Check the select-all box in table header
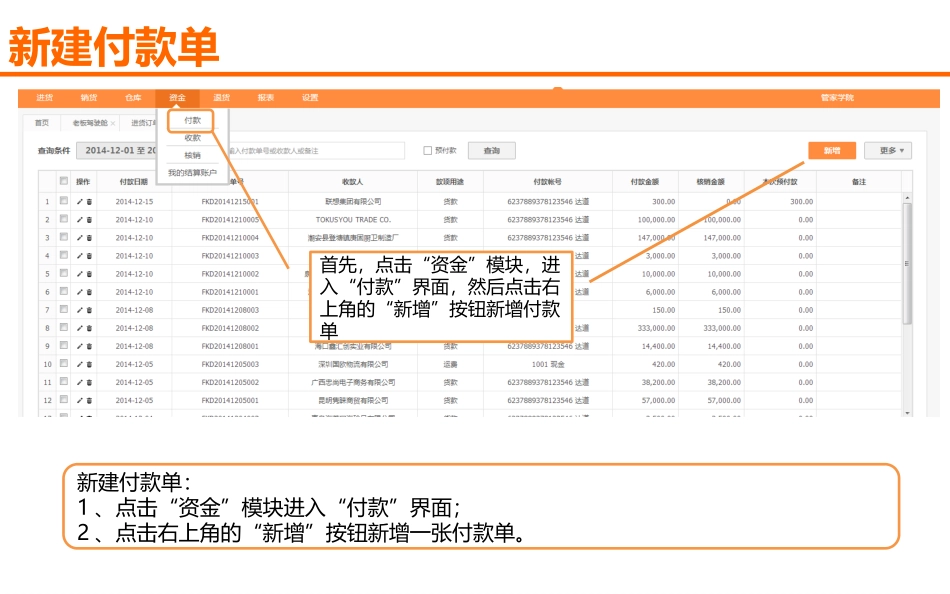950x594 pixels. coord(64,181)
